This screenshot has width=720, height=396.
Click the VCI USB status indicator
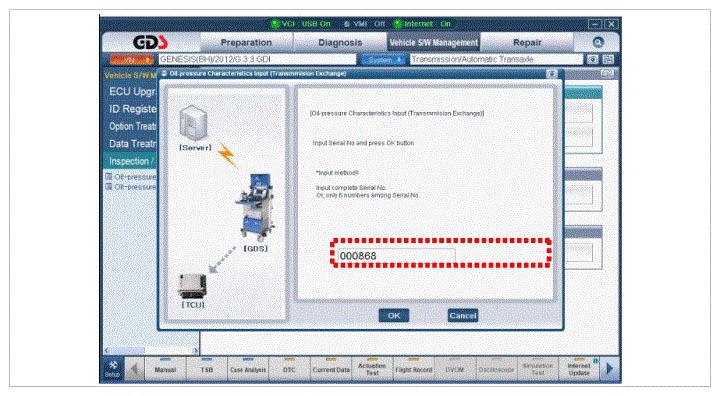point(301,24)
